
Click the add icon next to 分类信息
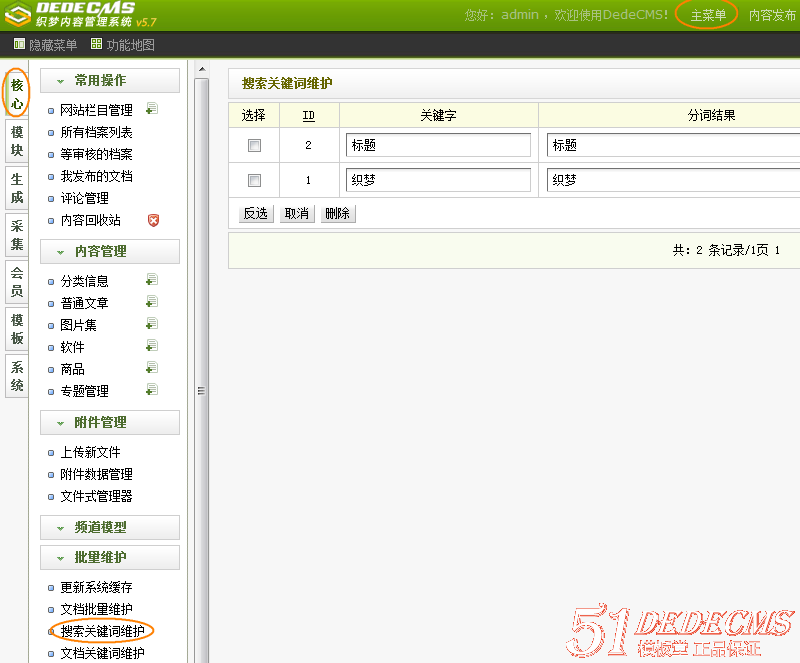click(152, 280)
